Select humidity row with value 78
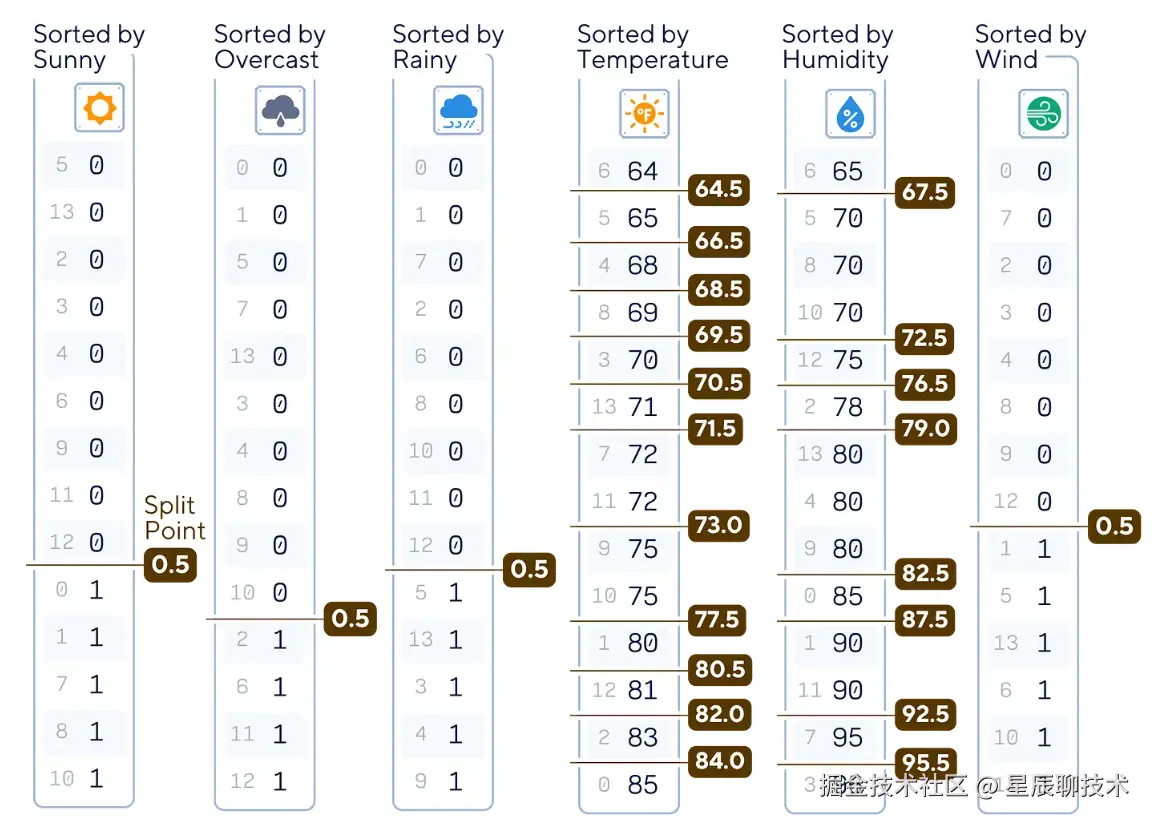 click(835, 407)
